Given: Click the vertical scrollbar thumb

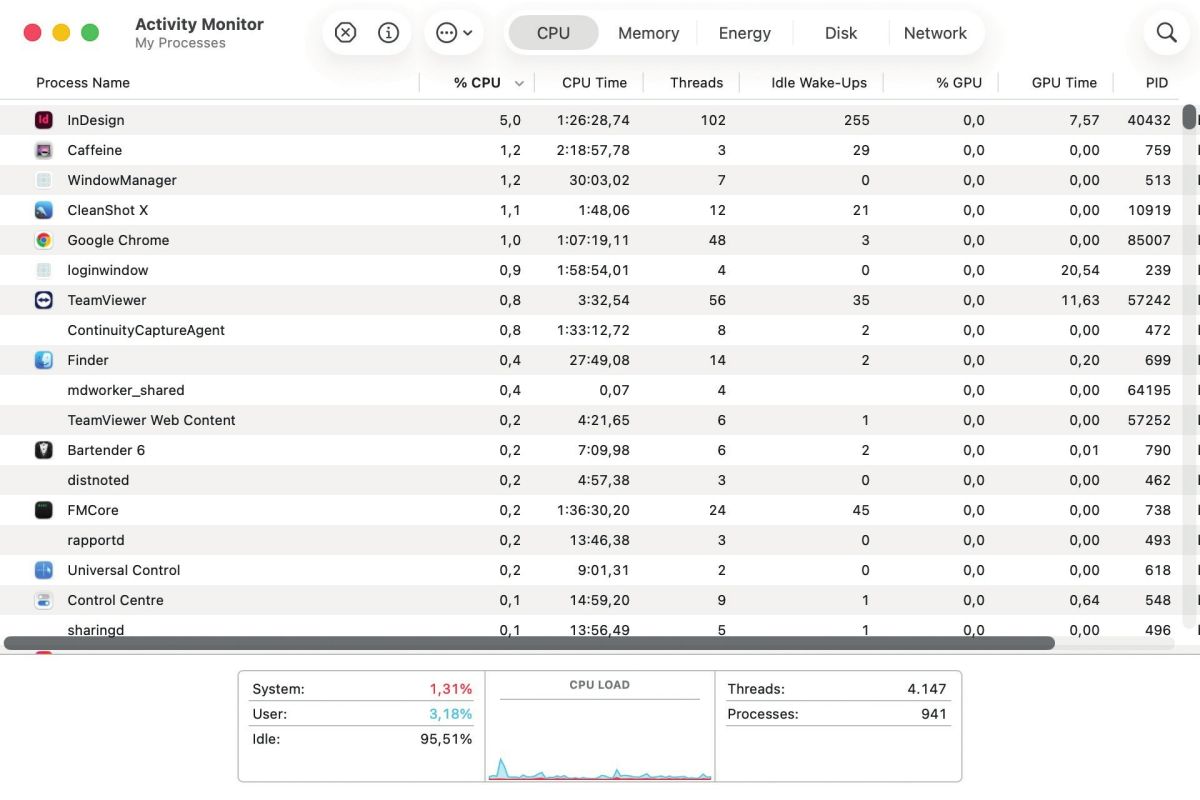Looking at the screenshot, I should [x=1189, y=117].
